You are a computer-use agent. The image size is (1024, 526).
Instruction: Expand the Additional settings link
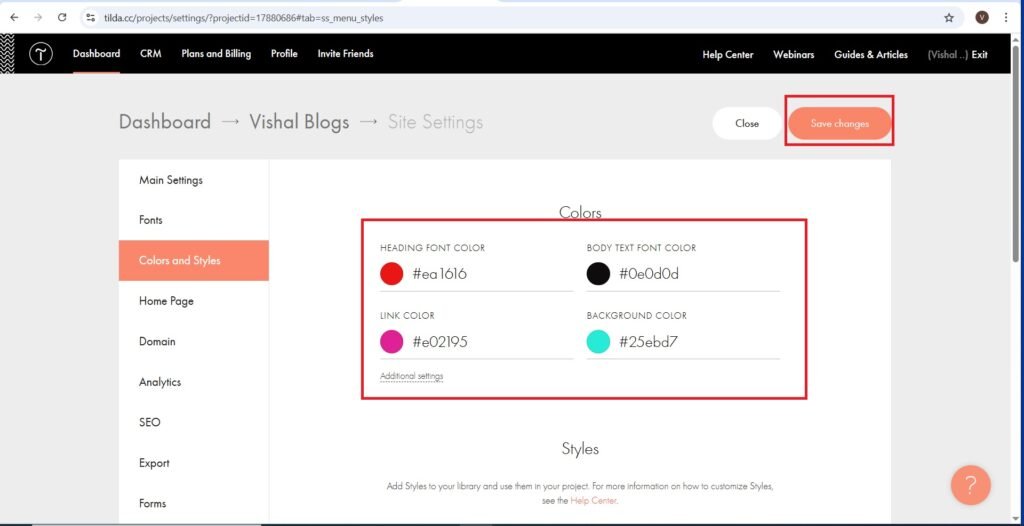(411, 376)
